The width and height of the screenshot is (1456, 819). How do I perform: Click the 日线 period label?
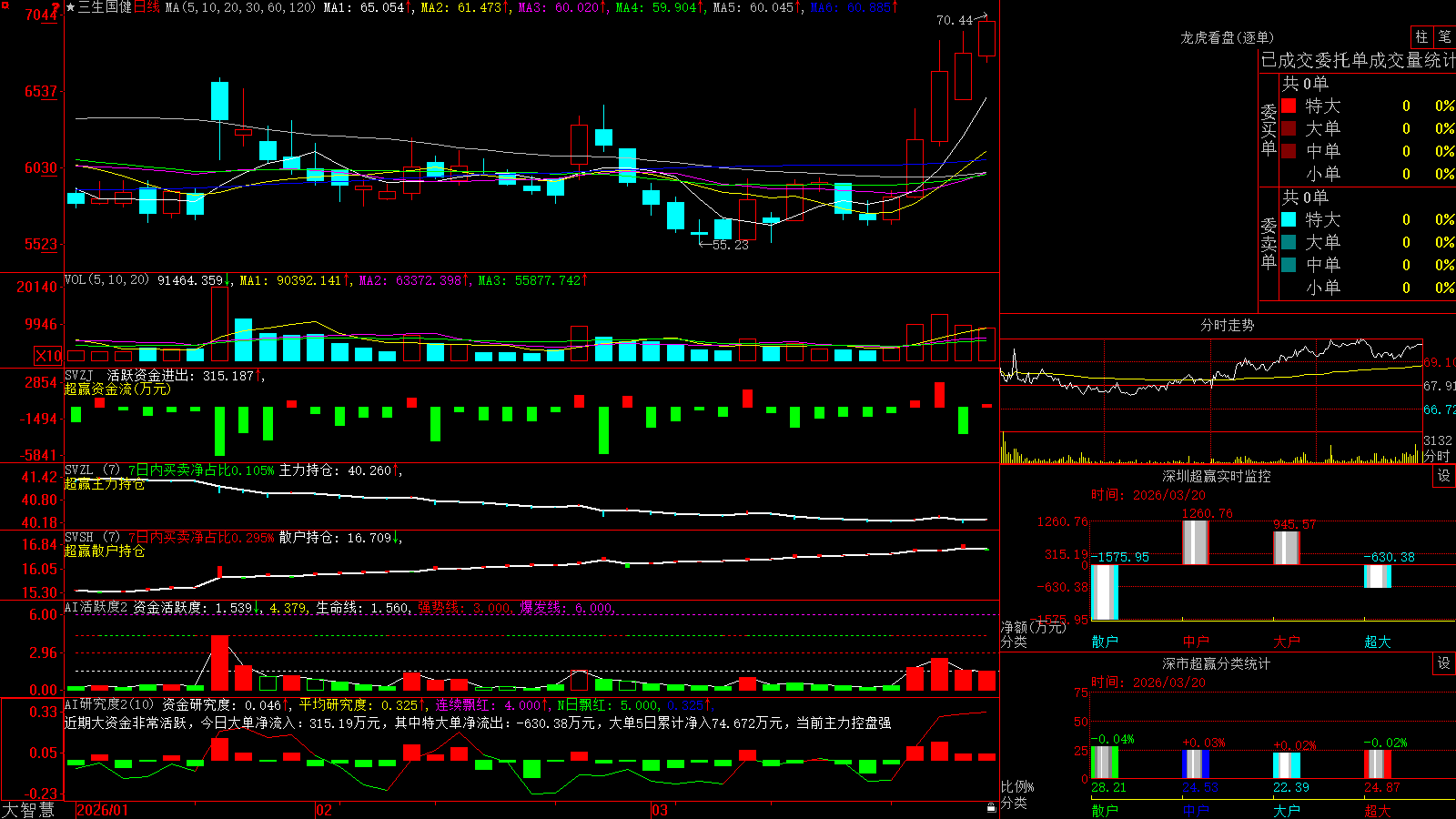click(x=147, y=7)
